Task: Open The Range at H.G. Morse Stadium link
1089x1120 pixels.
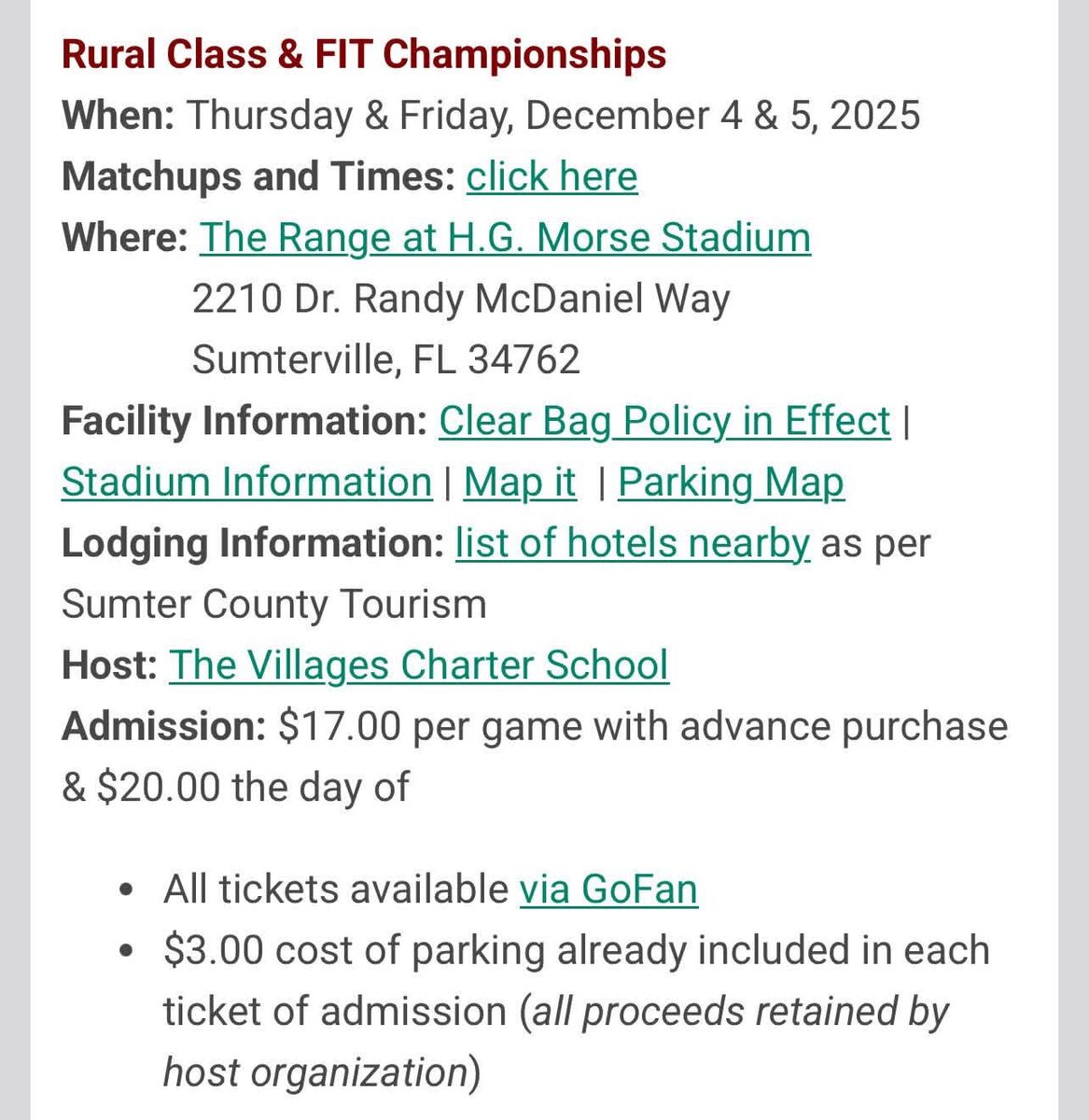Action: (505, 238)
